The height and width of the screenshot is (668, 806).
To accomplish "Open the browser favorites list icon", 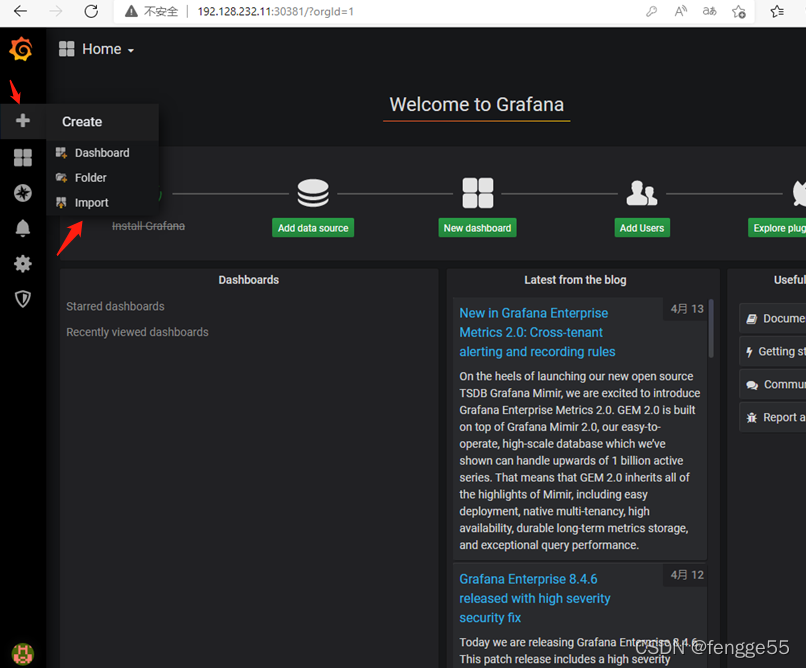I will click(x=777, y=11).
